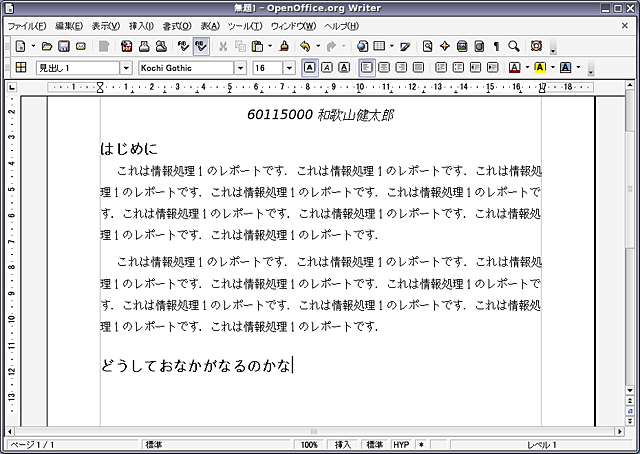Click the next page double-arrow button

[x=630, y=421]
